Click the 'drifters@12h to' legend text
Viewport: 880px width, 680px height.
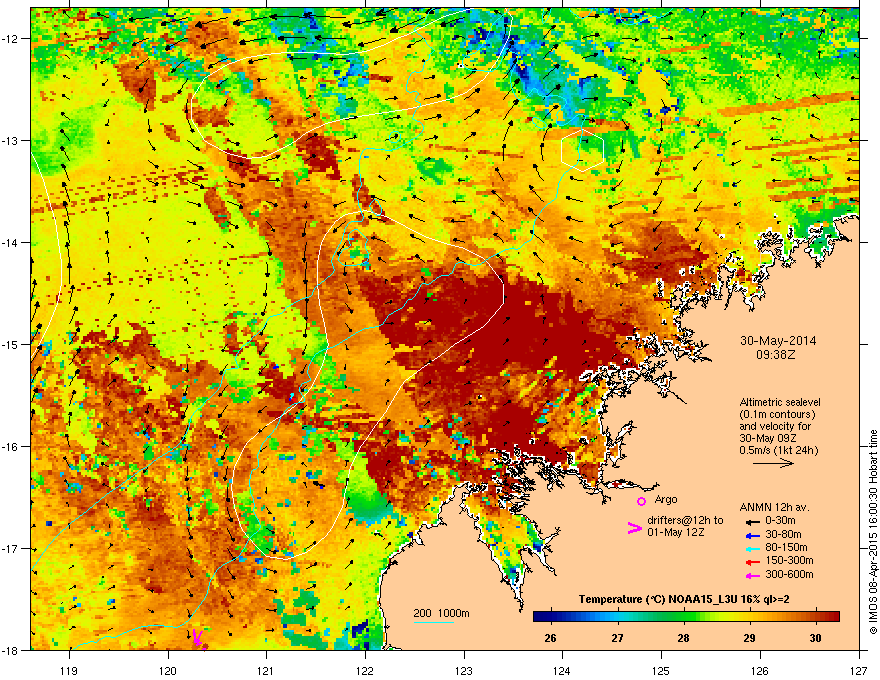point(685,521)
